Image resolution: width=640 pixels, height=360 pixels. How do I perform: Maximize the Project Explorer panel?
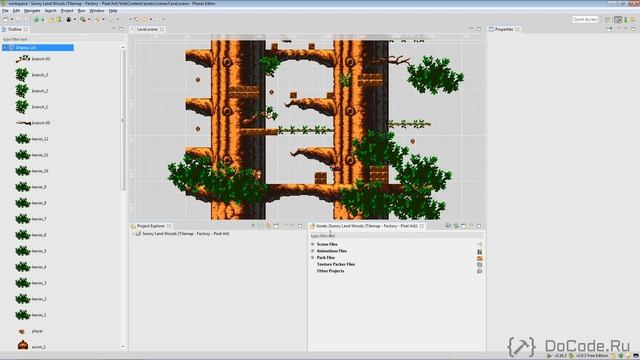(300, 226)
